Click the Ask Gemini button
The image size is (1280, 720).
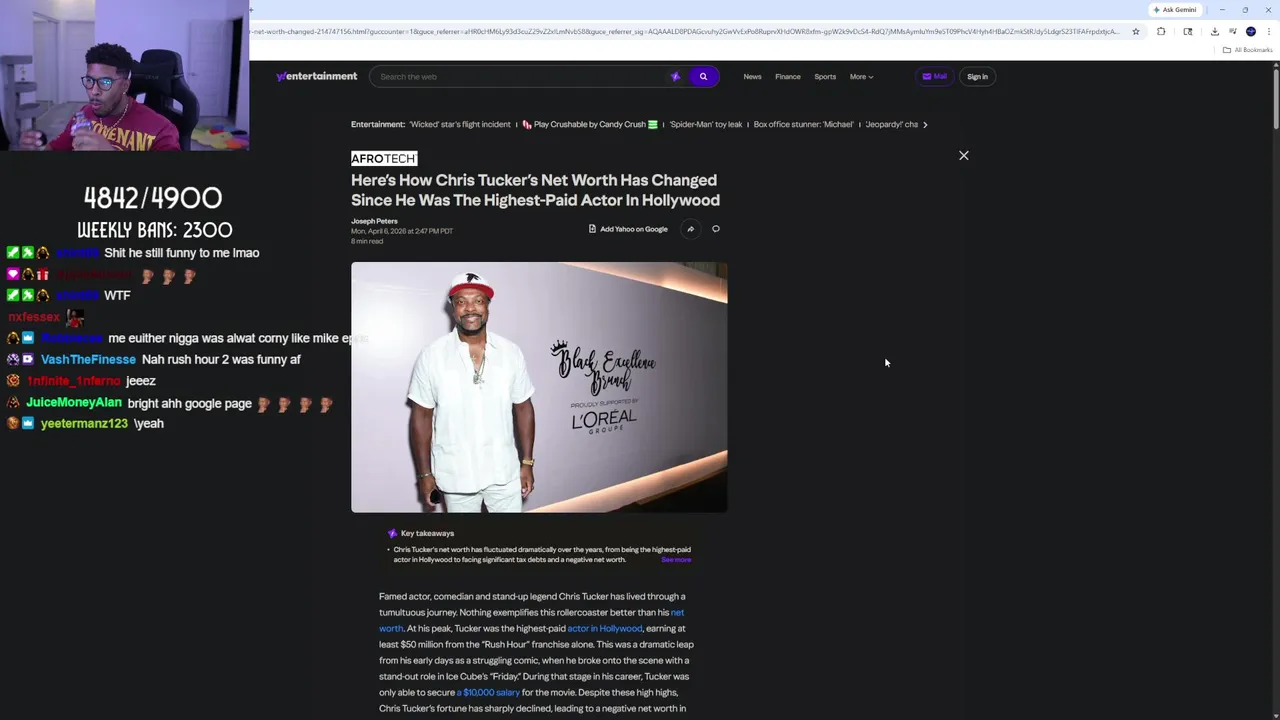point(1175,10)
